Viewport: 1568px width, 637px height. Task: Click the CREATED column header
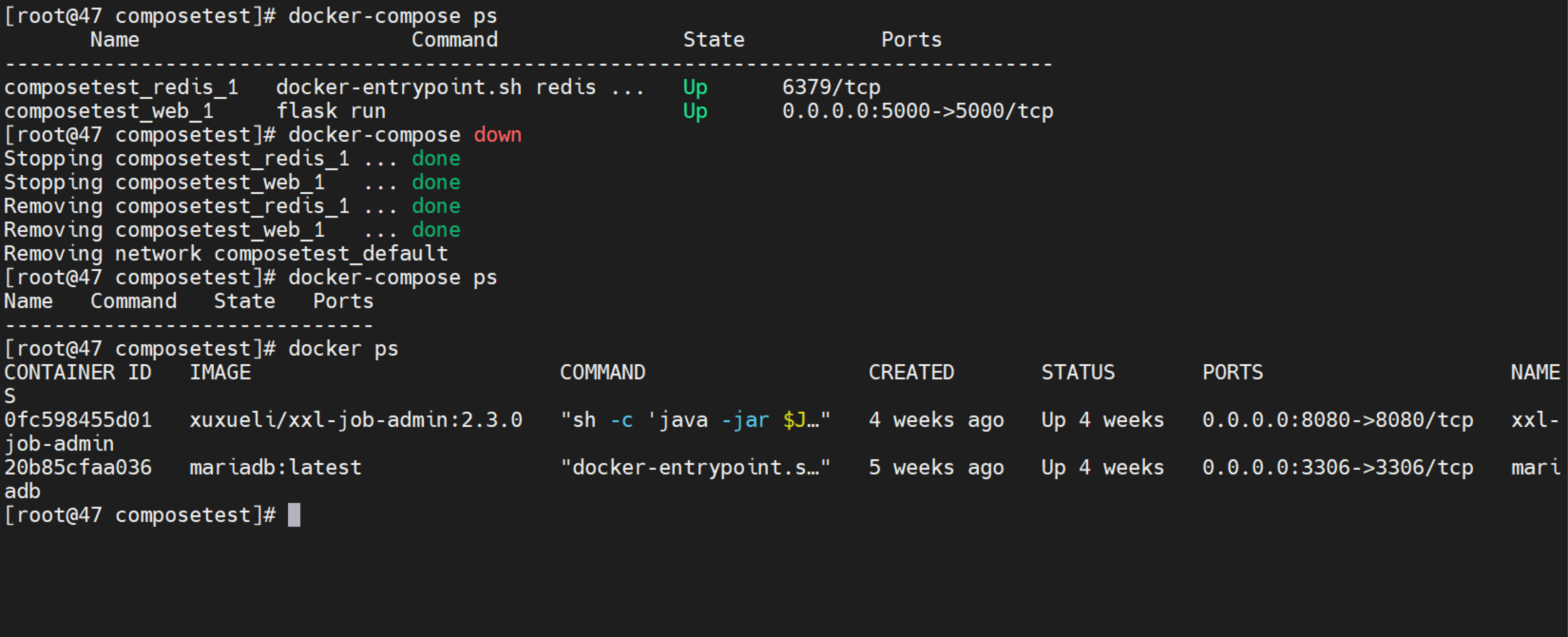click(x=910, y=373)
